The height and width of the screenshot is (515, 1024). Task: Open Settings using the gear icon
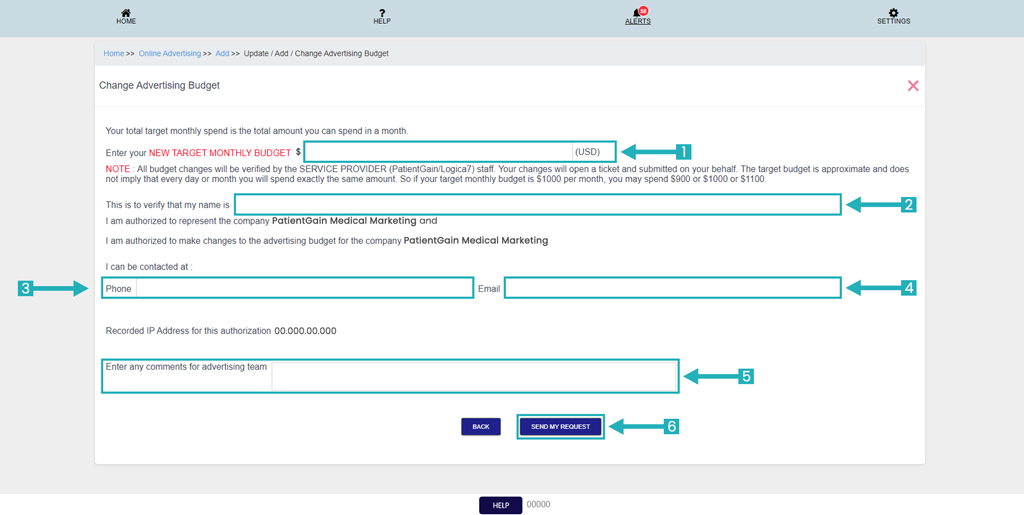[893, 13]
